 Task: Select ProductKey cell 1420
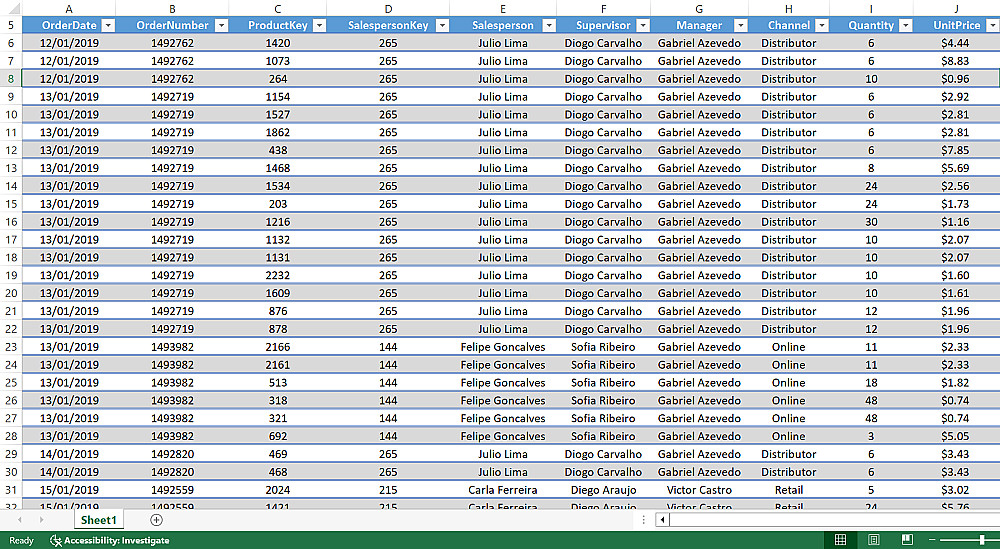click(277, 43)
